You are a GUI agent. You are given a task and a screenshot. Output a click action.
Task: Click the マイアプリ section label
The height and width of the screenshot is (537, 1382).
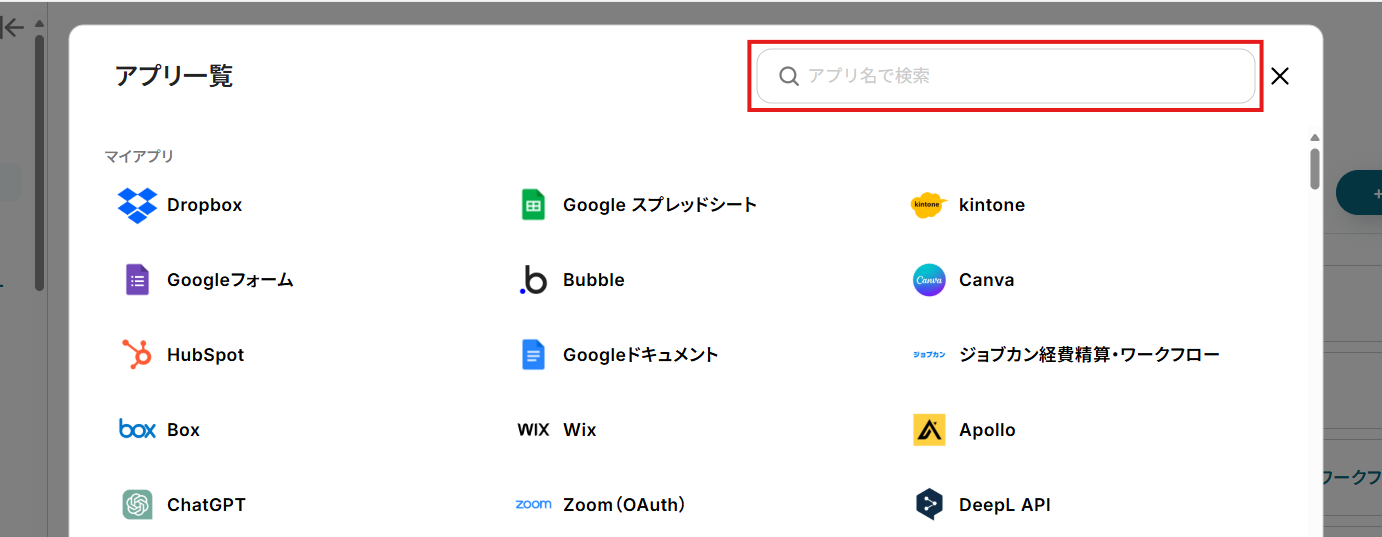click(x=139, y=156)
